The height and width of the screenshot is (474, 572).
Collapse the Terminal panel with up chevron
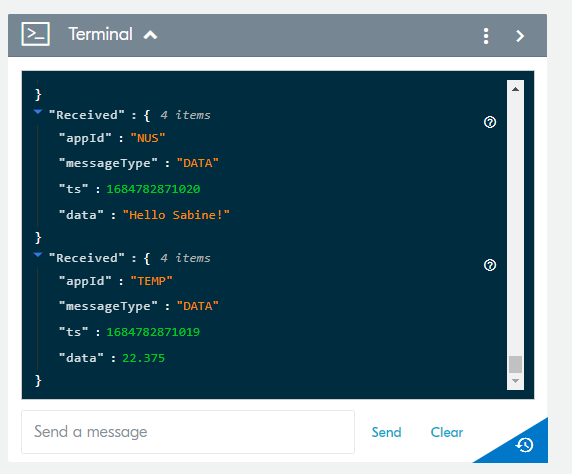150,35
